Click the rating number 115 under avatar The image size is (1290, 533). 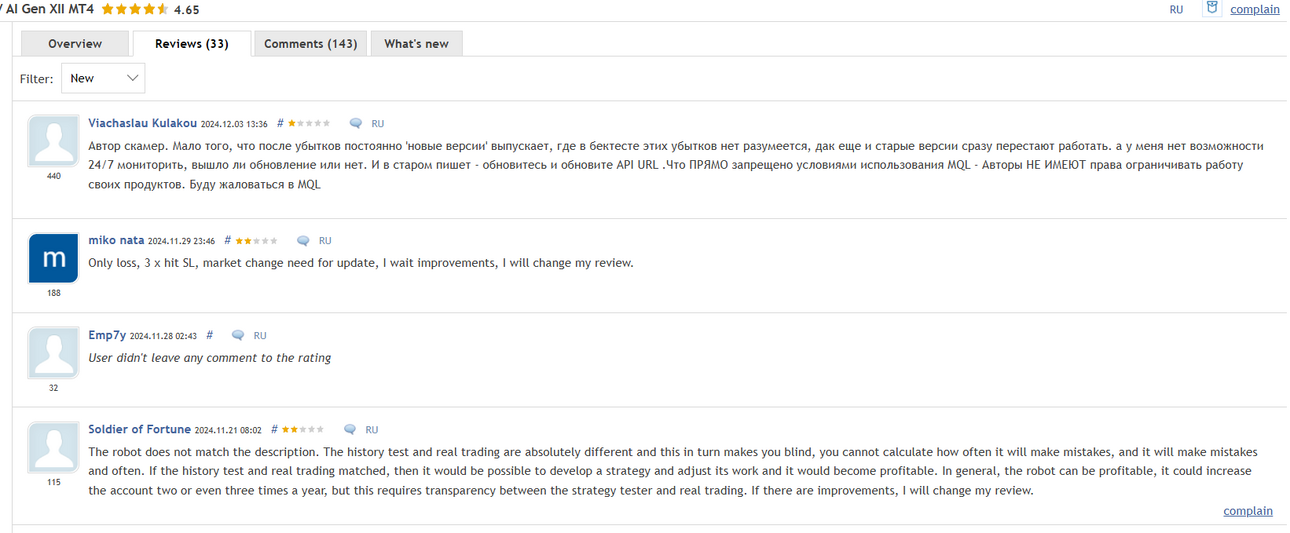[54, 482]
